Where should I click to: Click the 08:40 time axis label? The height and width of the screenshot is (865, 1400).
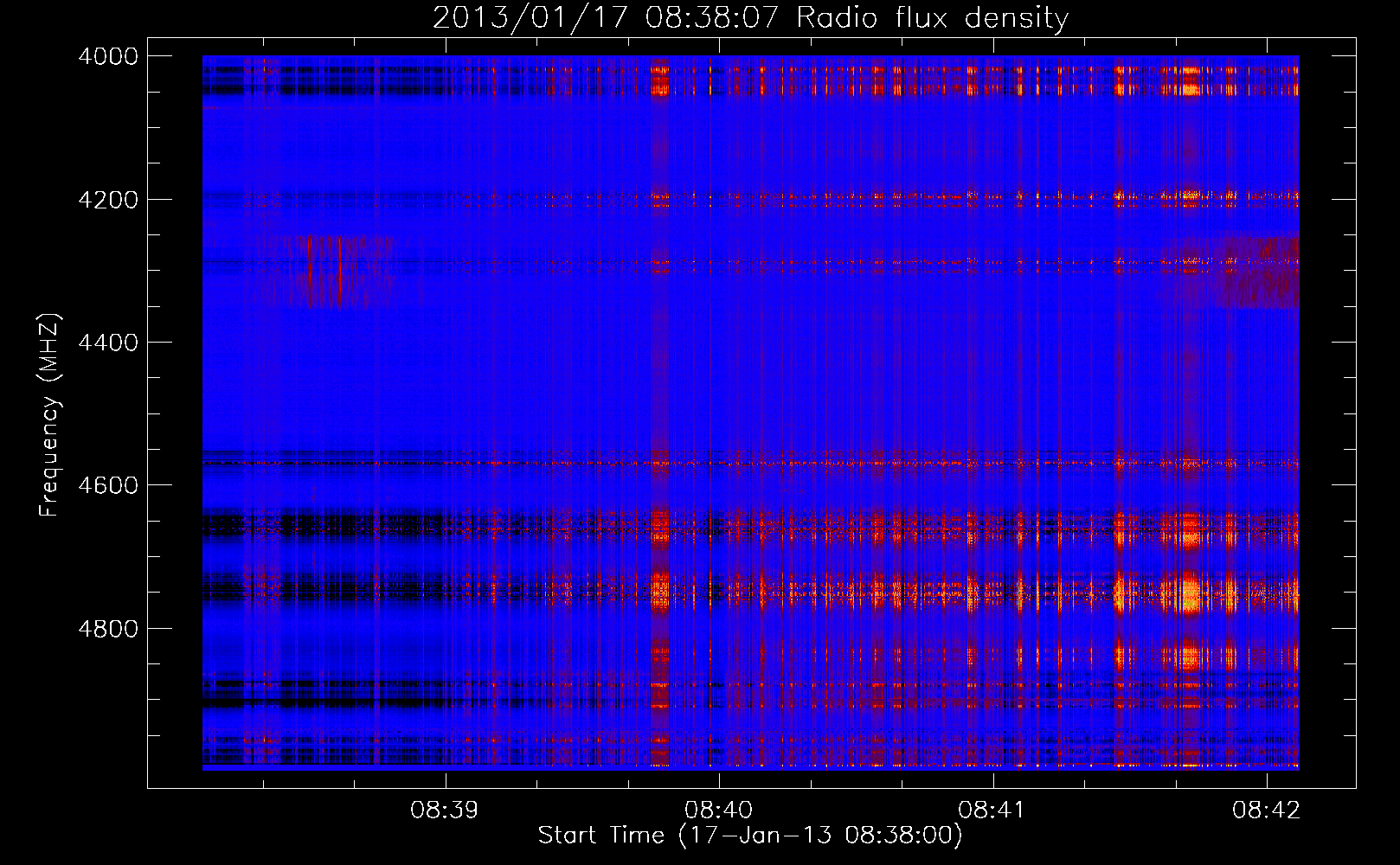pyautogui.click(x=718, y=811)
